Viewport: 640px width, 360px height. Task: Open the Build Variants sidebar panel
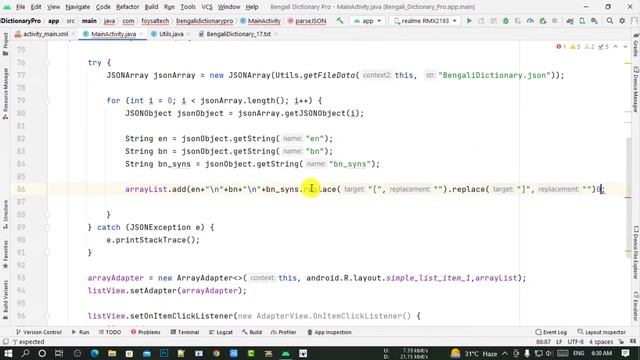(x=5, y=300)
